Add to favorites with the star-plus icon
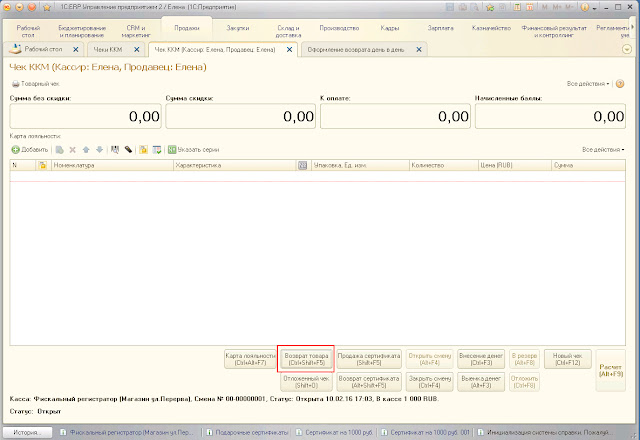 pos(490,7)
